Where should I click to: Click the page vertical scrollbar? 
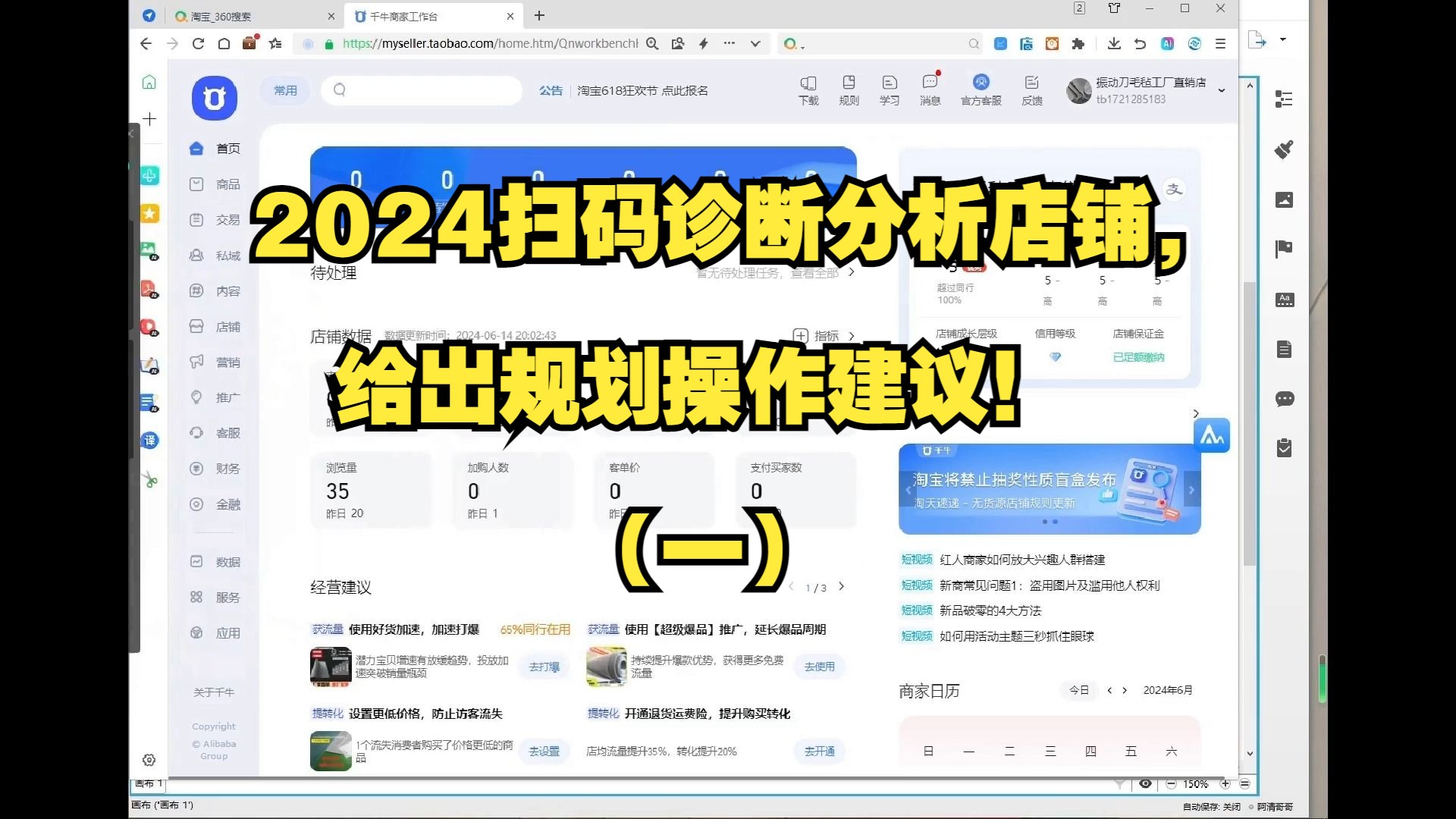[x=1250, y=425]
